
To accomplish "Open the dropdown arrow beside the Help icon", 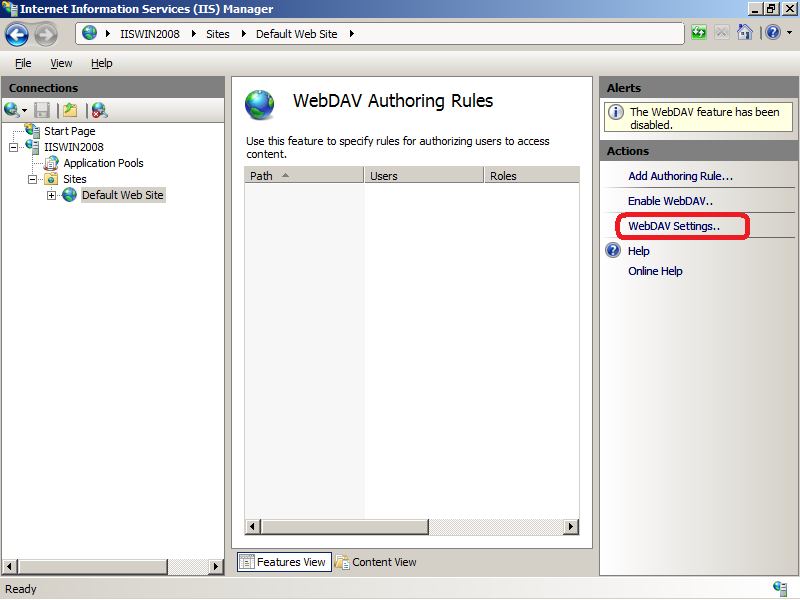I will pos(789,33).
